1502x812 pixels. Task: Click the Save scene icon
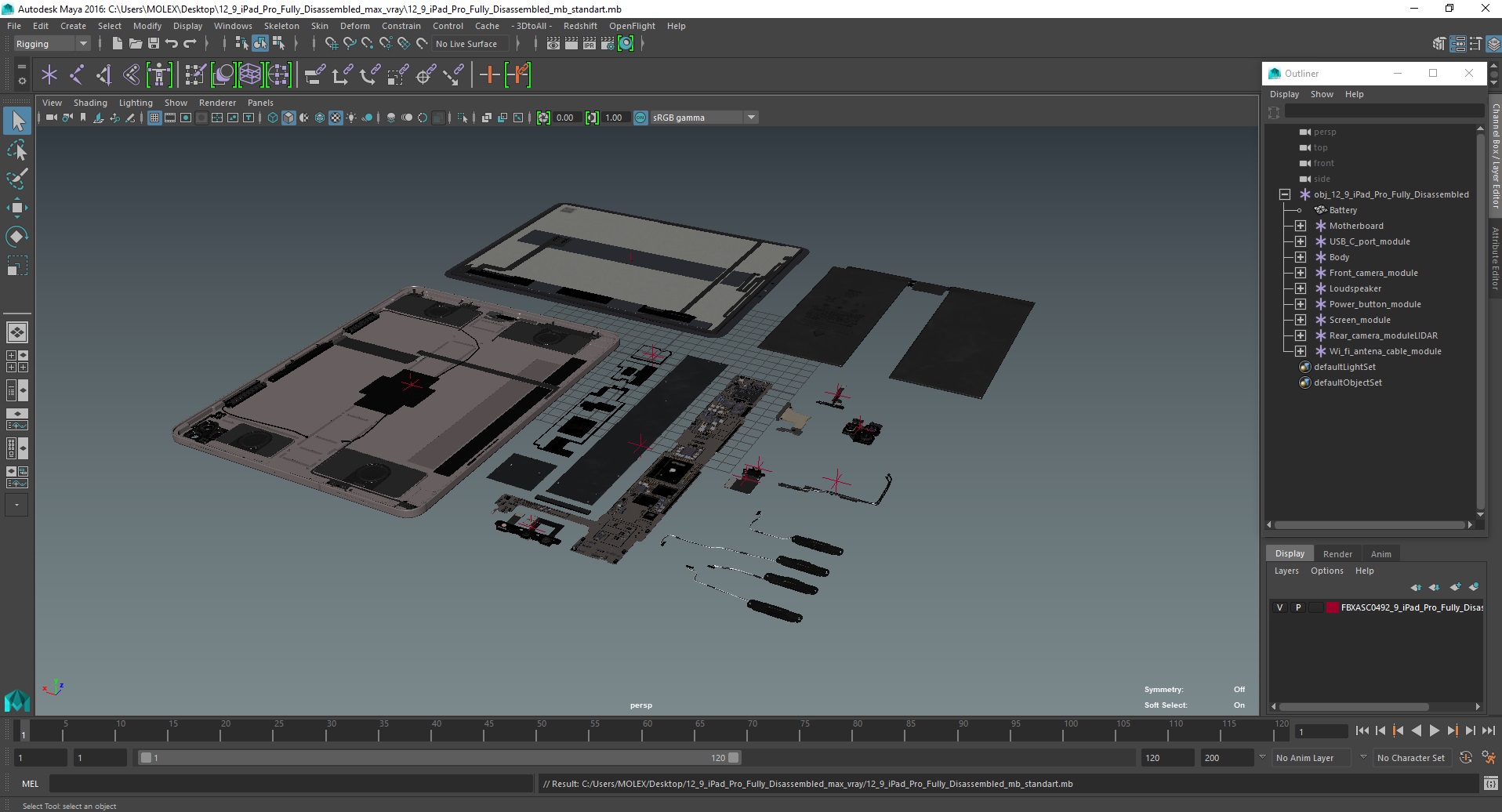coord(154,44)
